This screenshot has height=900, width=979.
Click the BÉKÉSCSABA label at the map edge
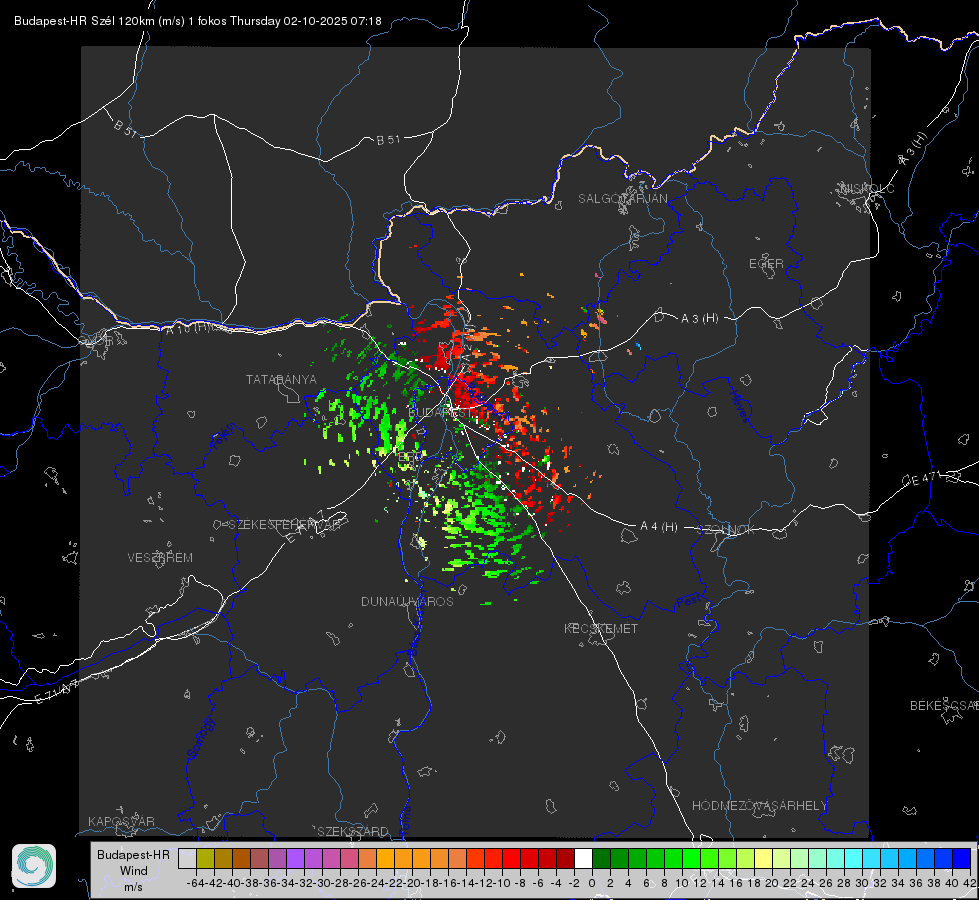coord(944,705)
